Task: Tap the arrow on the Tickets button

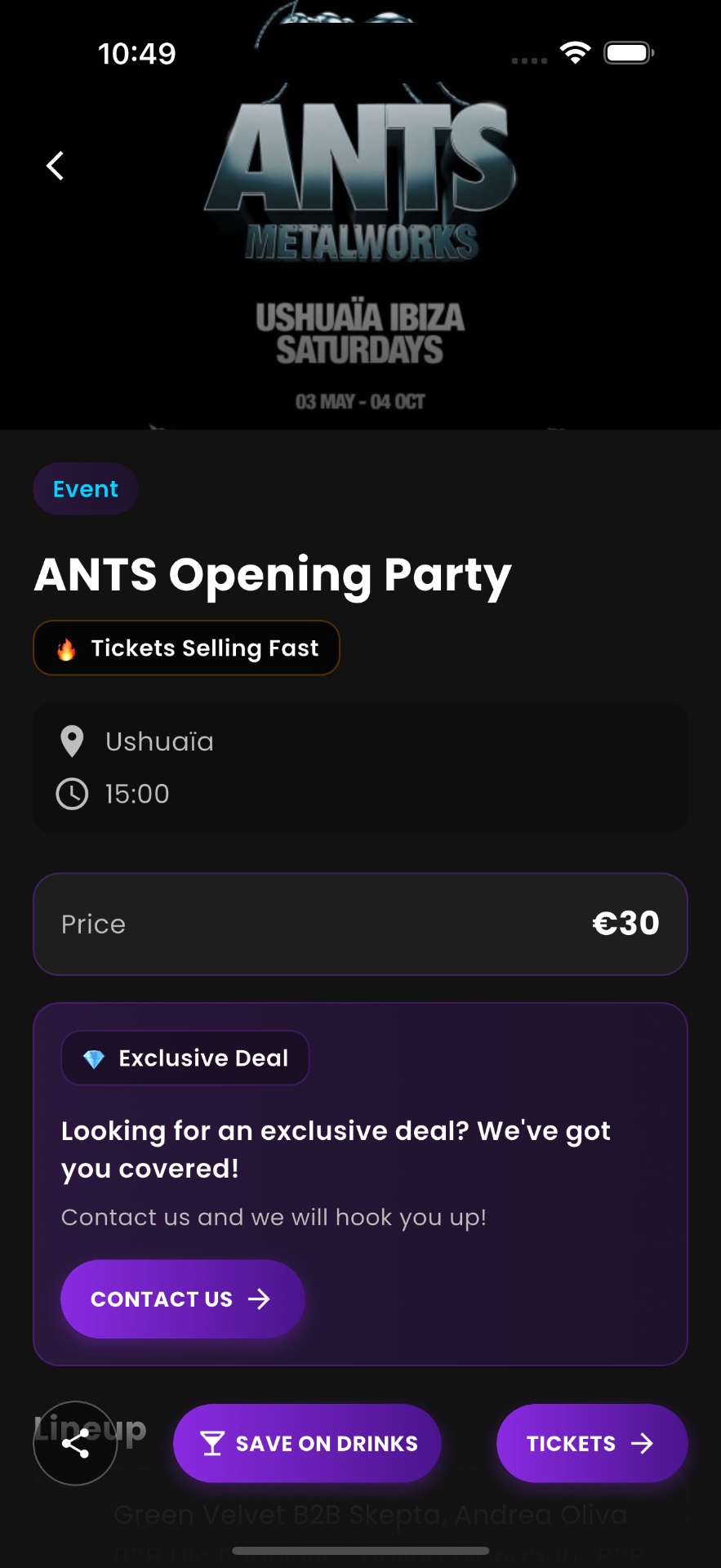Action: (643, 1444)
